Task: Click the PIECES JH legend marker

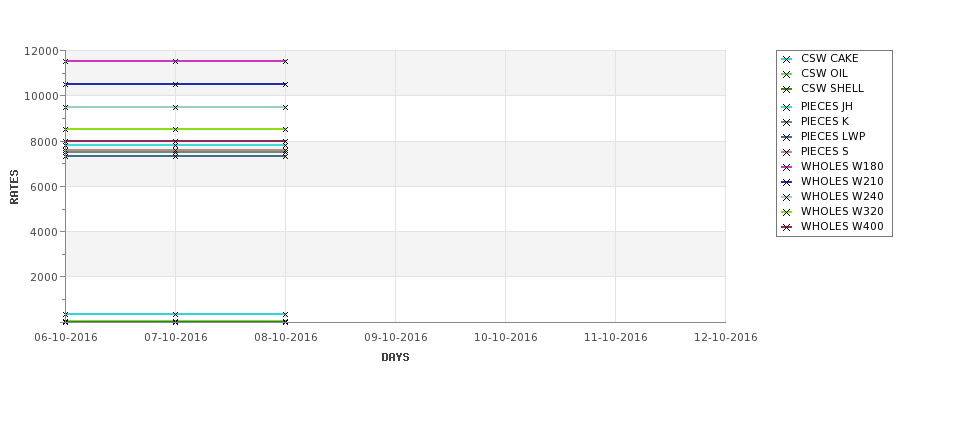Action: click(787, 108)
